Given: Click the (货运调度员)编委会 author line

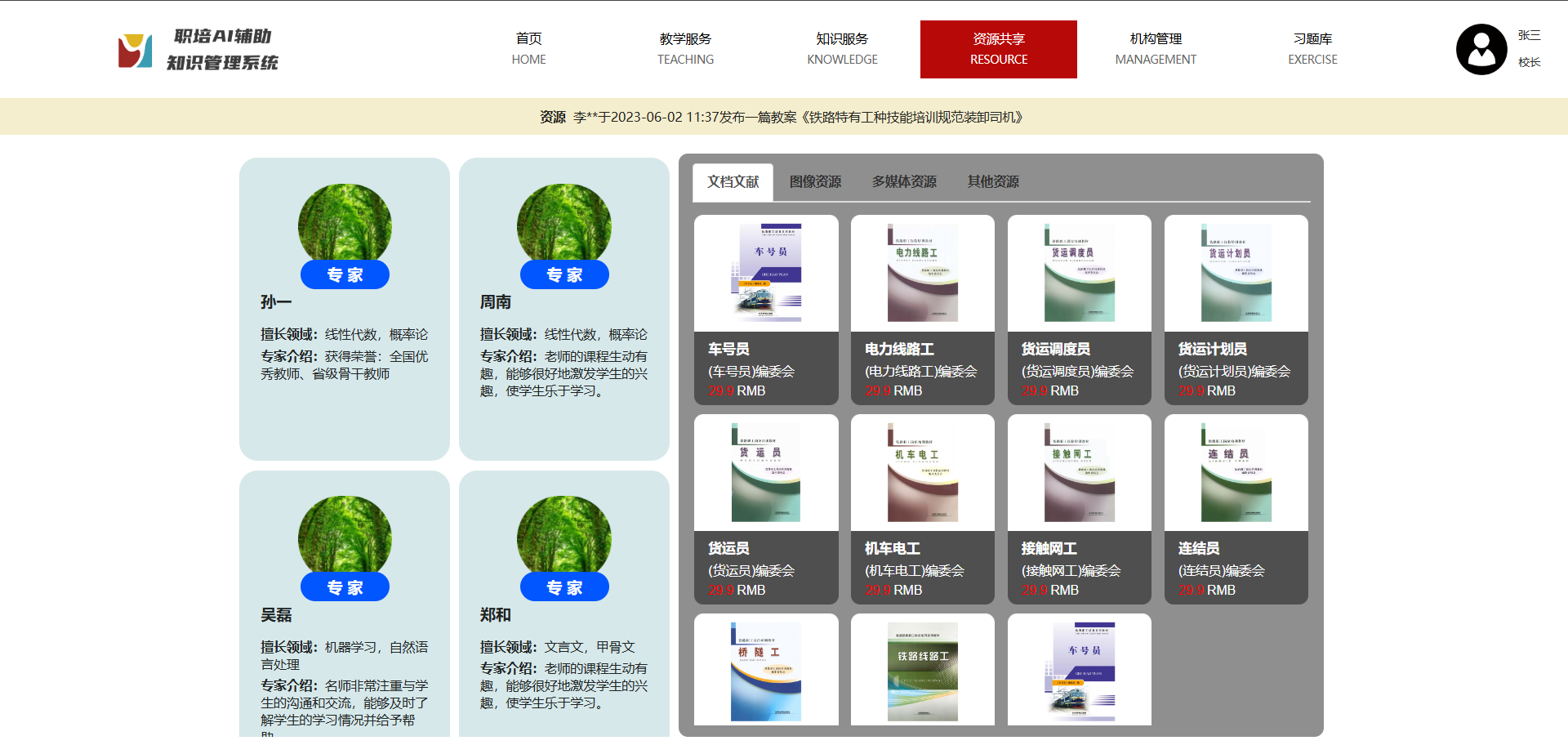Looking at the screenshot, I should pyautogui.click(x=1078, y=371).
